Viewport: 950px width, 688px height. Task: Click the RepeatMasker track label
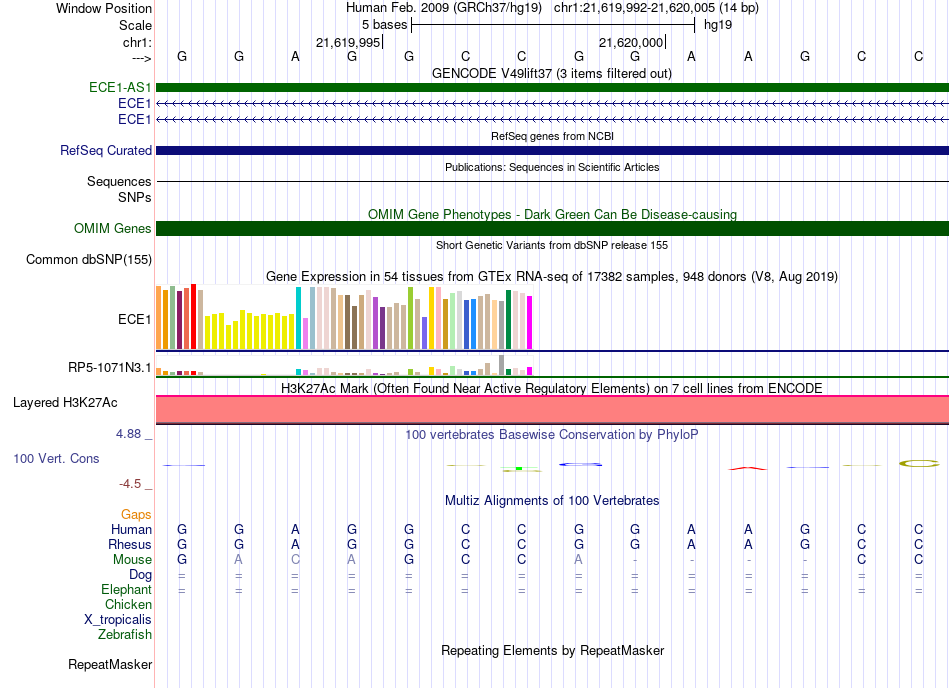click(x=110, y=664)
